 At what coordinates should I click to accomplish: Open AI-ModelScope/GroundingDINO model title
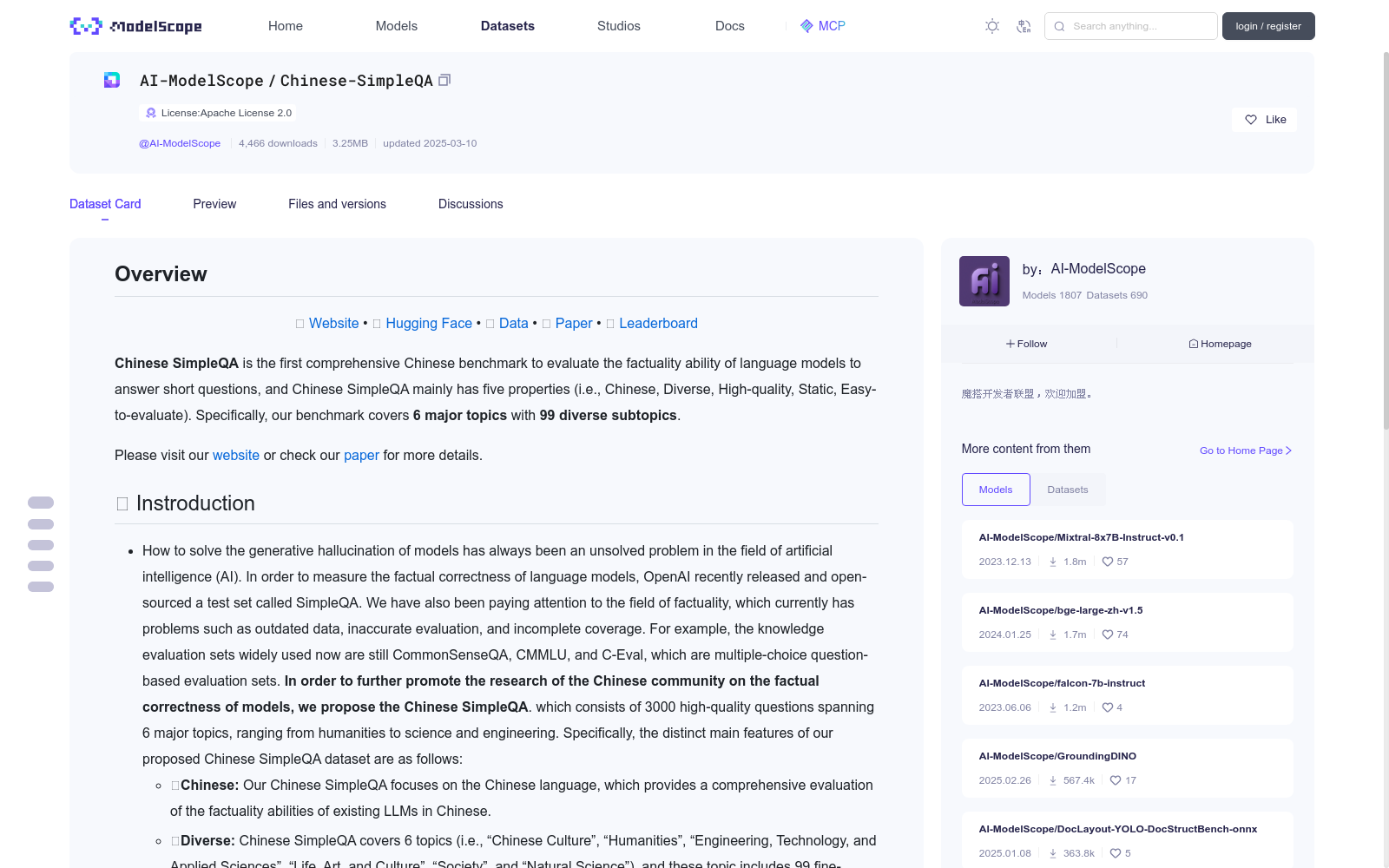tap(1057, 756)
